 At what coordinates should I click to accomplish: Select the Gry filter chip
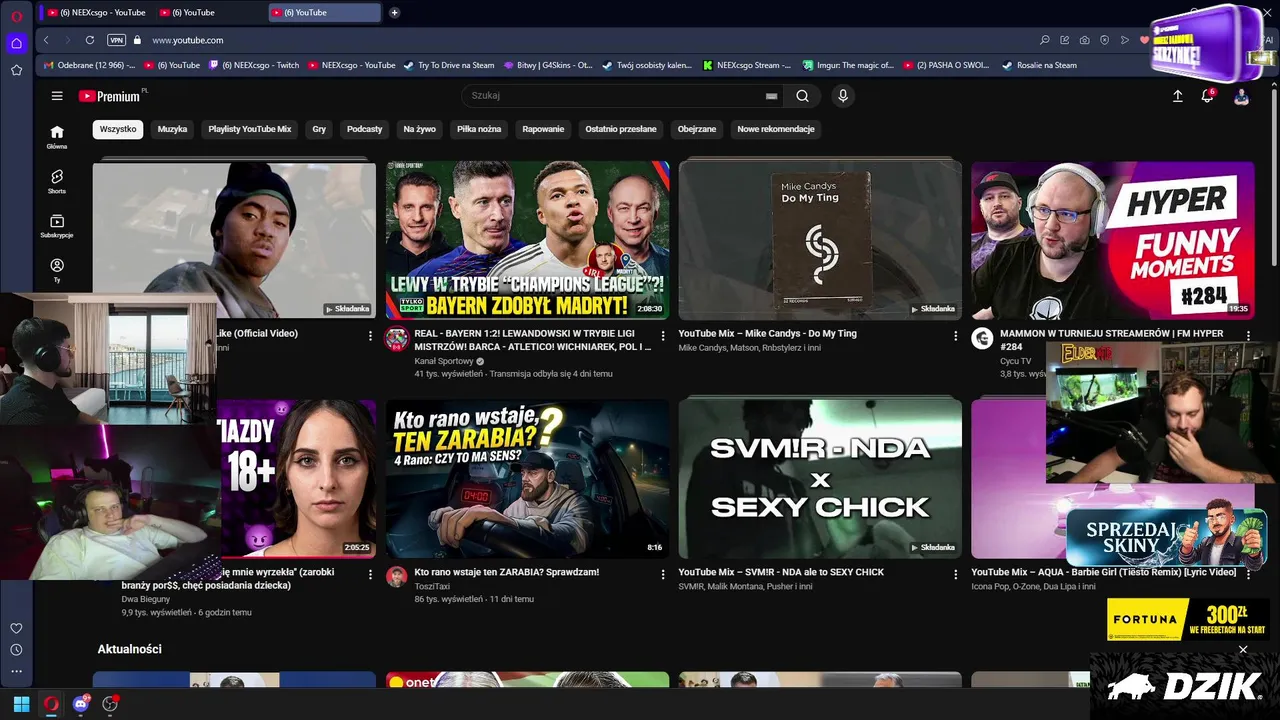[x=319, y=129]
